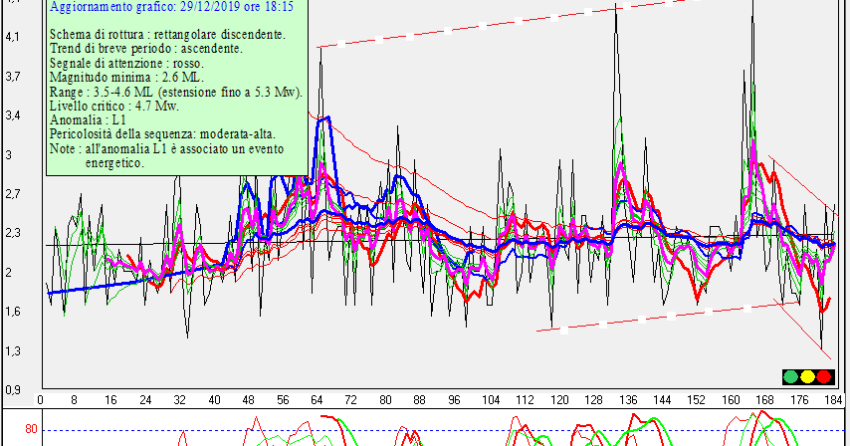Viewport: 850px width, 446px height.
Task: Click the y-axis label 4,1
Action: (x=12, y=37)
